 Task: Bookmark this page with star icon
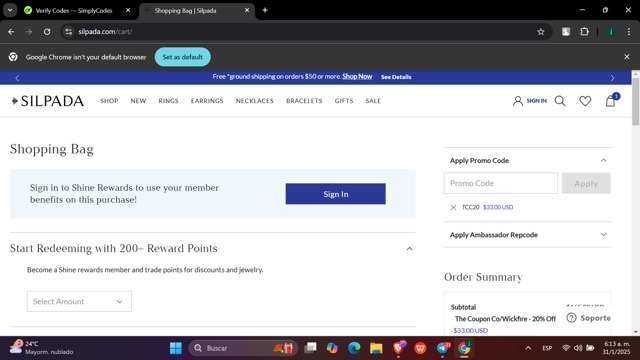click(541, 31)
